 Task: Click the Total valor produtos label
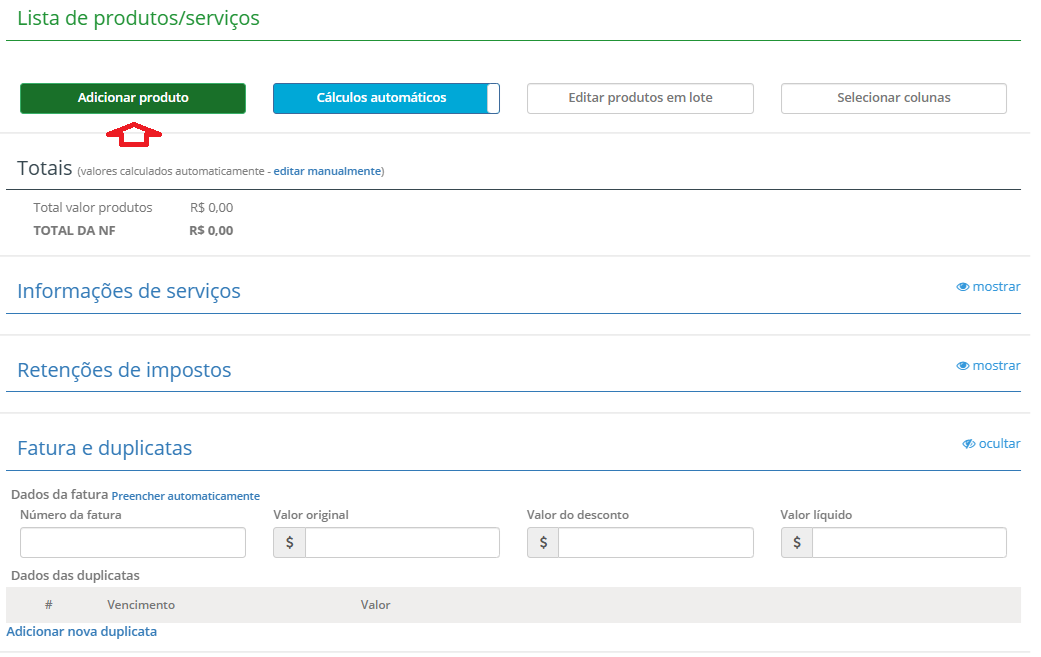93,208
